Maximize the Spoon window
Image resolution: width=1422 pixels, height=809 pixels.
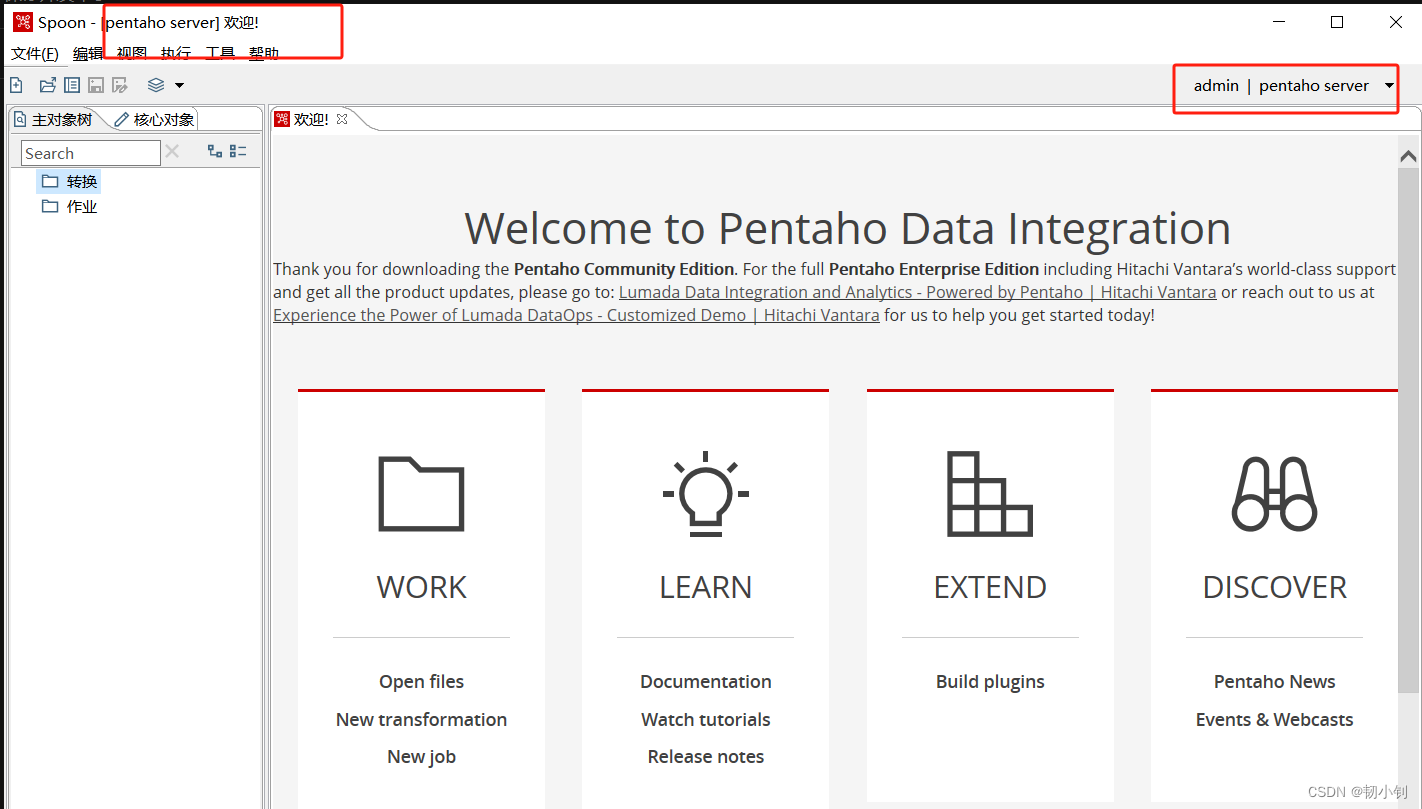1337,22
